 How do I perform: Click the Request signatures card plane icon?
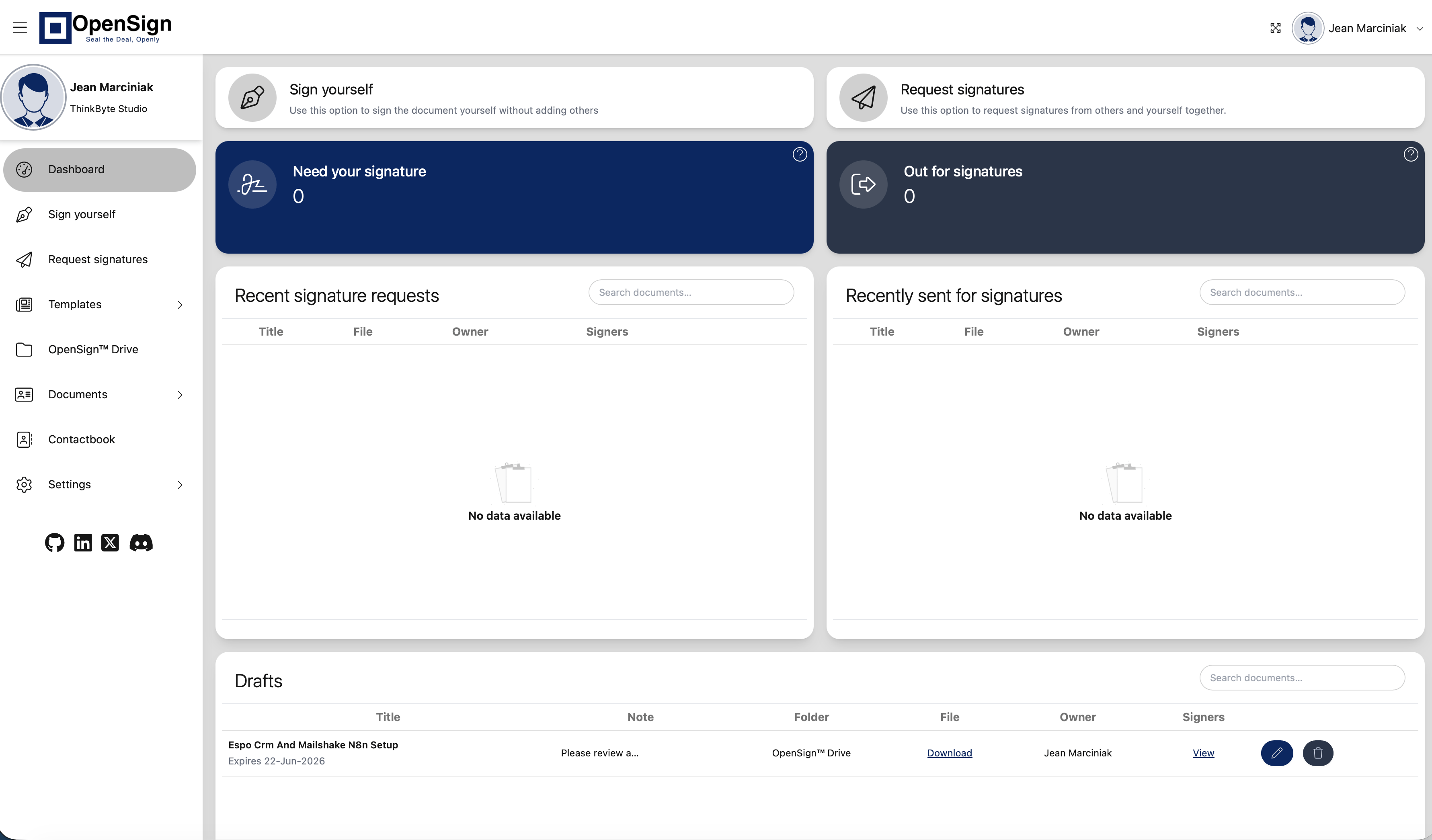[x=863, y=98]
